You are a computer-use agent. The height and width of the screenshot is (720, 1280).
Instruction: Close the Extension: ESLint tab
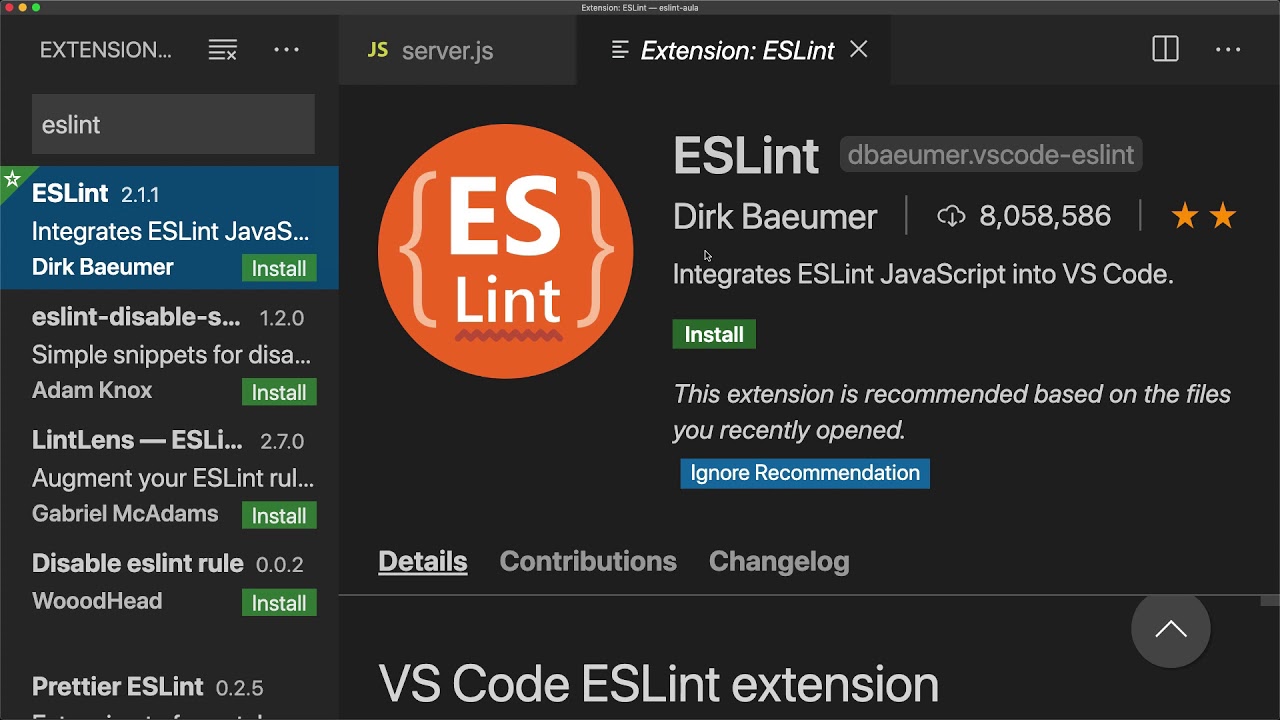pyautogui.click(x=859, y=49)
